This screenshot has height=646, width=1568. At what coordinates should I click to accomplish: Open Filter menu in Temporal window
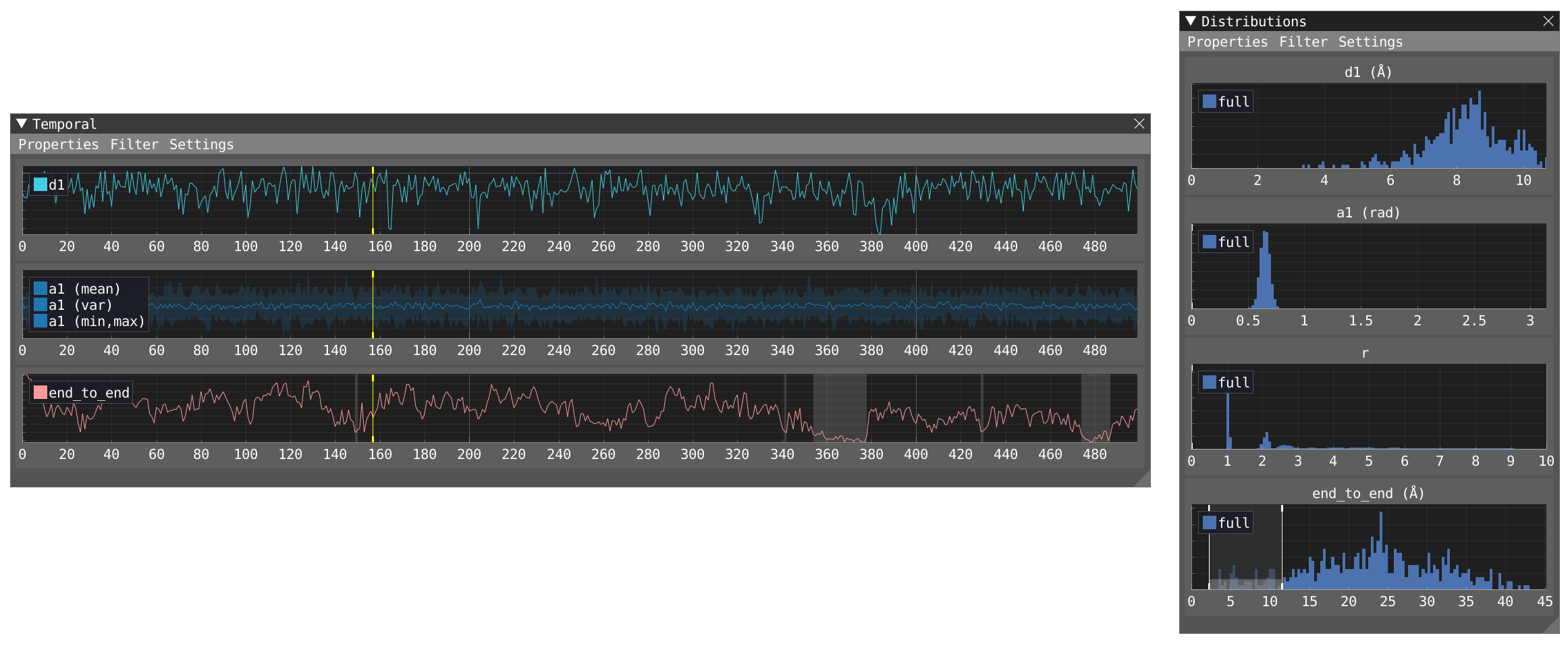click(134, 144)
